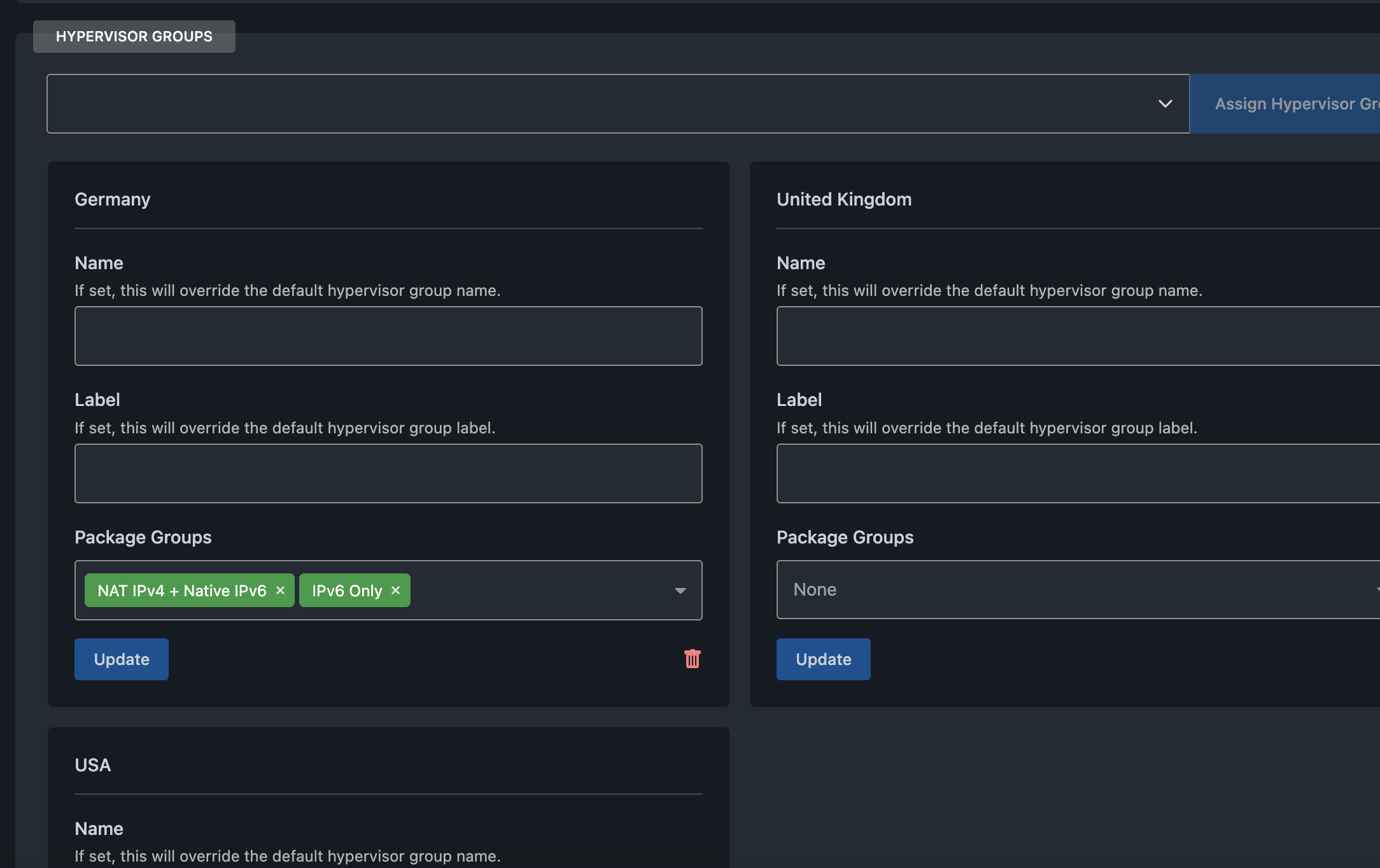The height and width of the screenshot is (868, 1380).
Task: Open United Kingdom Package Groups dropdown
Action: (1078, 589)
